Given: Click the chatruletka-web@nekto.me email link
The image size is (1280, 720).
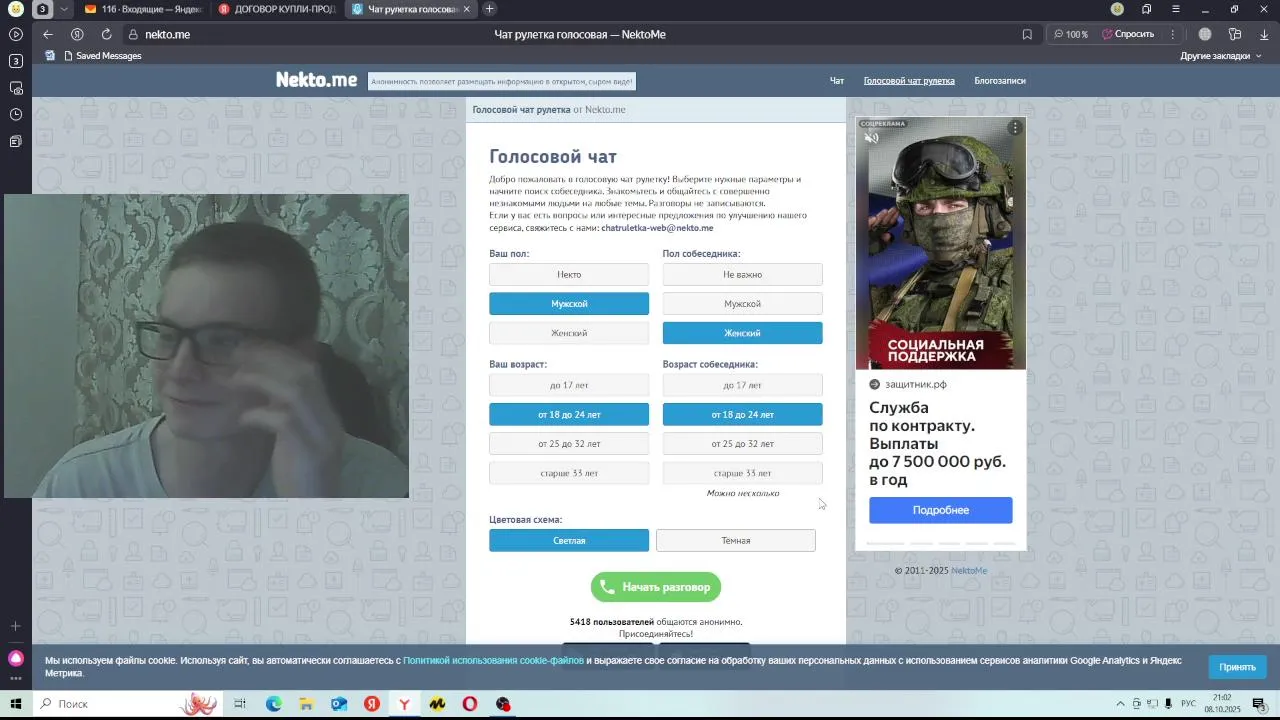Looking at the screenshot, I should [657, 228].
